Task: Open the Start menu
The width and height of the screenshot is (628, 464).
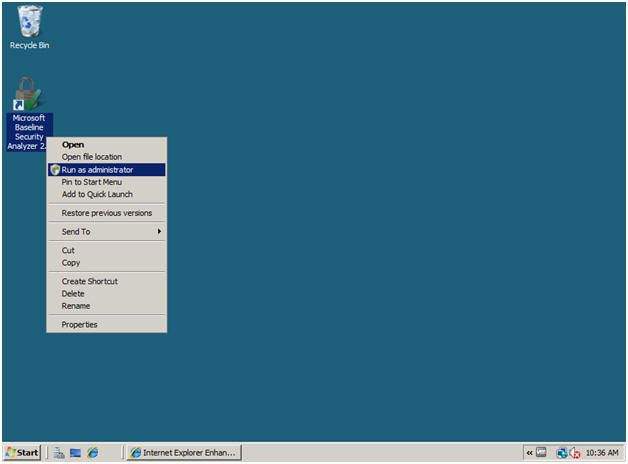Action: [x=22, y=453]
